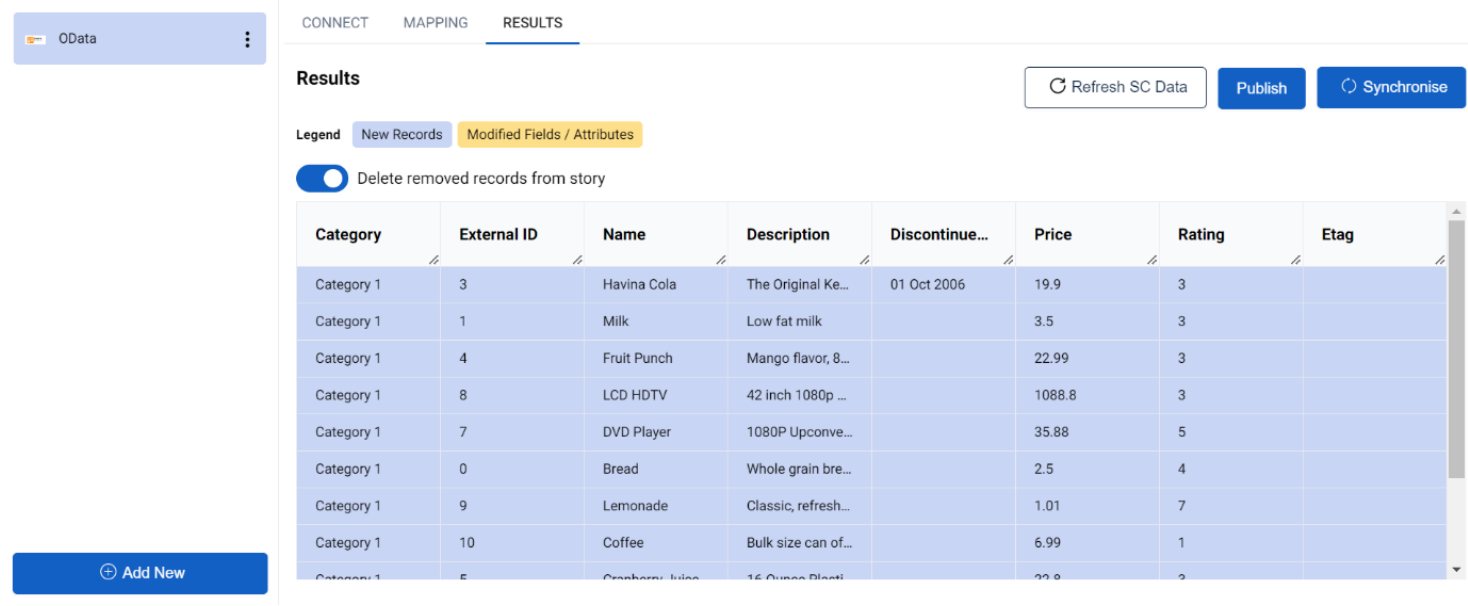The height and width of the screenshot is (606, 1468).
Task: Select the Modified Fields / Attributes legend chip
Action: click(x=549, y=134)
